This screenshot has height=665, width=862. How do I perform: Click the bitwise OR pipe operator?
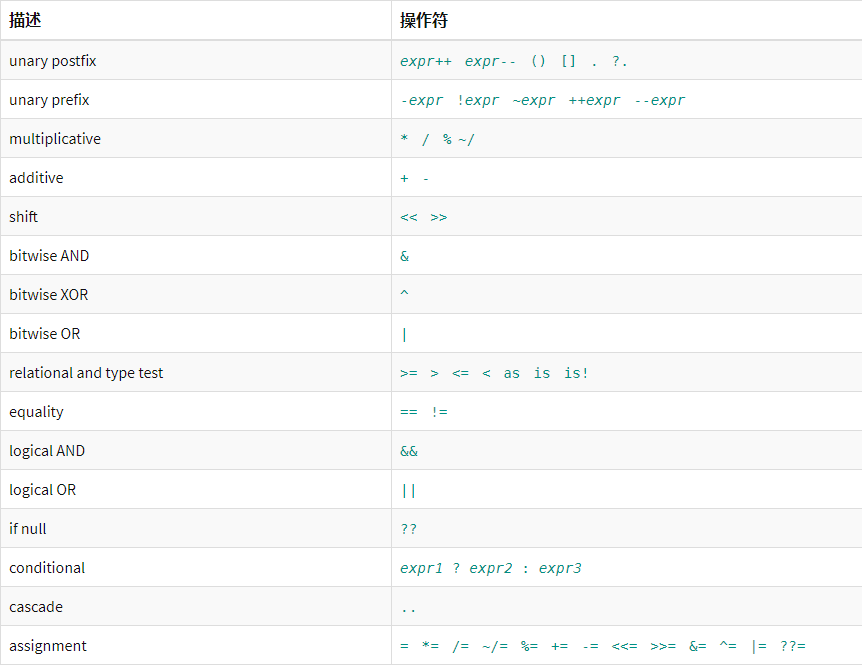pos(404,334)
